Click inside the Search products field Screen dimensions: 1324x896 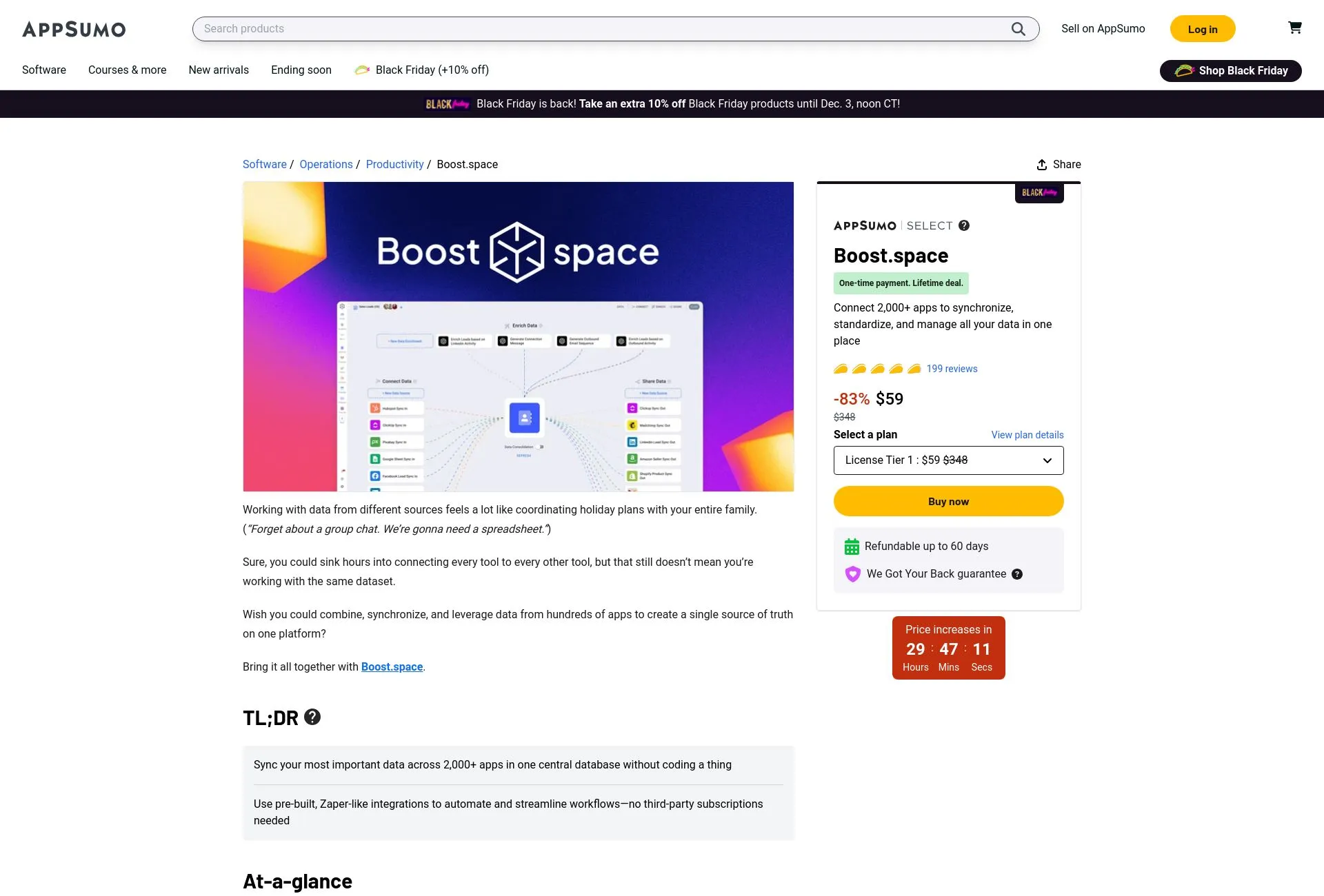point(483,29)
